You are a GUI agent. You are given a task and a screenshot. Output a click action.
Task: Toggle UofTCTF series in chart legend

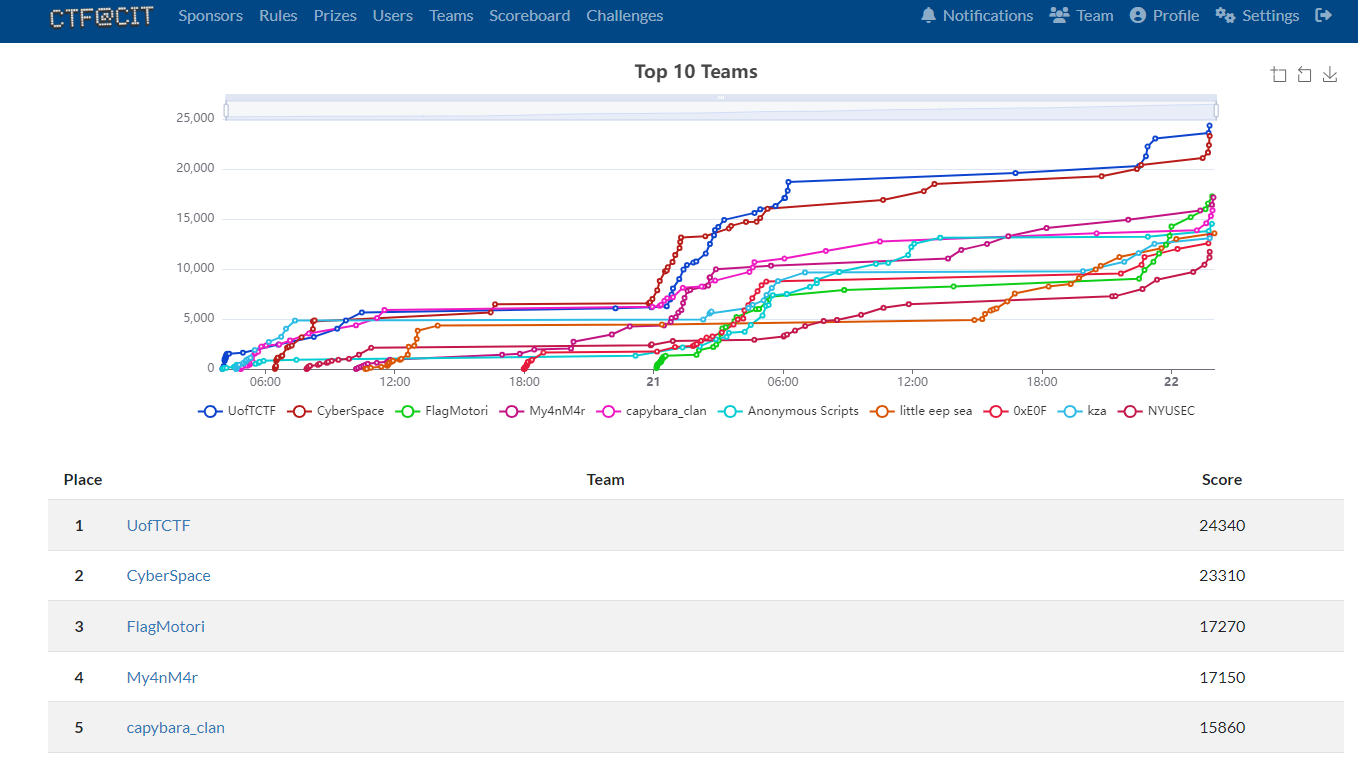point(237,411)
